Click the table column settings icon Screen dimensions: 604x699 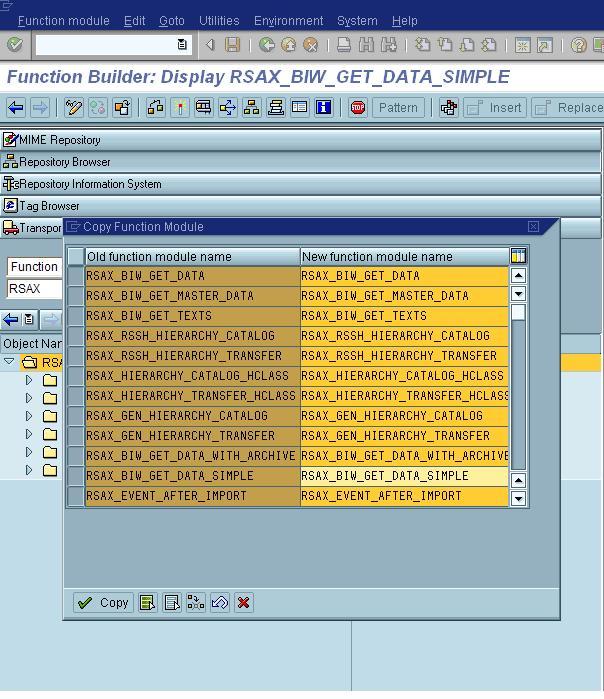tap(518, 256)
